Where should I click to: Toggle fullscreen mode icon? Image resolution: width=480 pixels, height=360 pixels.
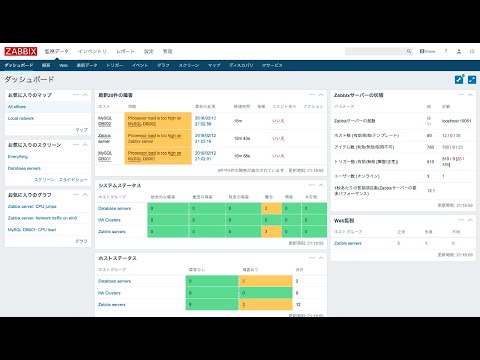[x=472, y=79]
